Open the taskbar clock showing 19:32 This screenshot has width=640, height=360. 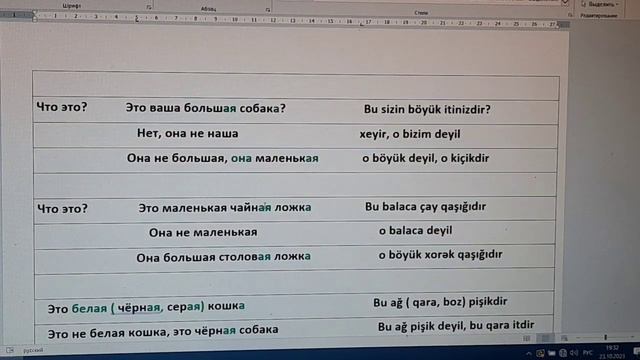click(611, 352)
